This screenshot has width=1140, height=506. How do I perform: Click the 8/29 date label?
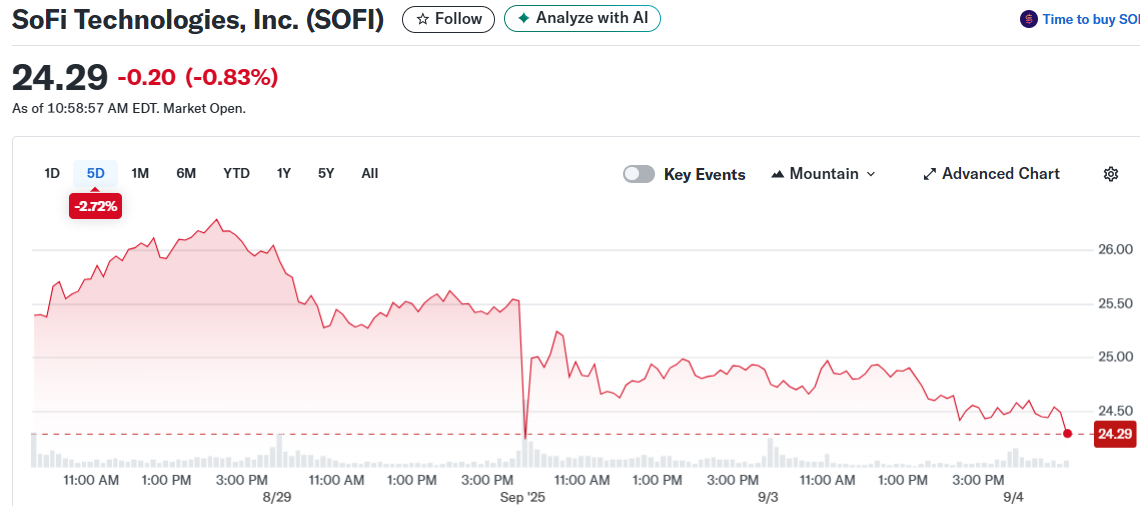pos(276,497)
